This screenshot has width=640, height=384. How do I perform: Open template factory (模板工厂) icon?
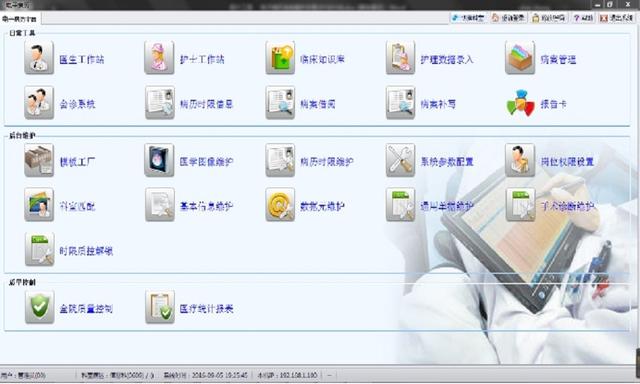coord(39,160)
